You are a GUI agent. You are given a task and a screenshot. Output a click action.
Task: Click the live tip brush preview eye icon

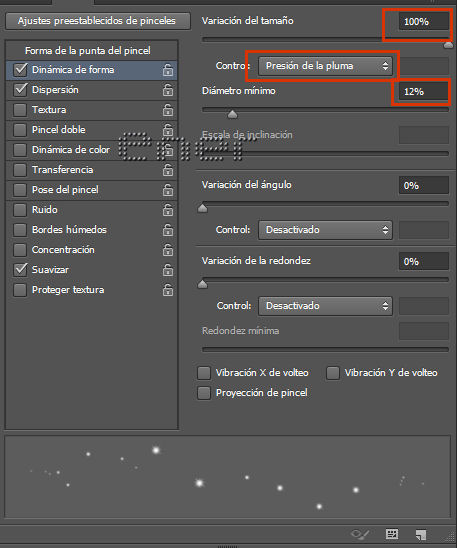[x=360, y=534]
